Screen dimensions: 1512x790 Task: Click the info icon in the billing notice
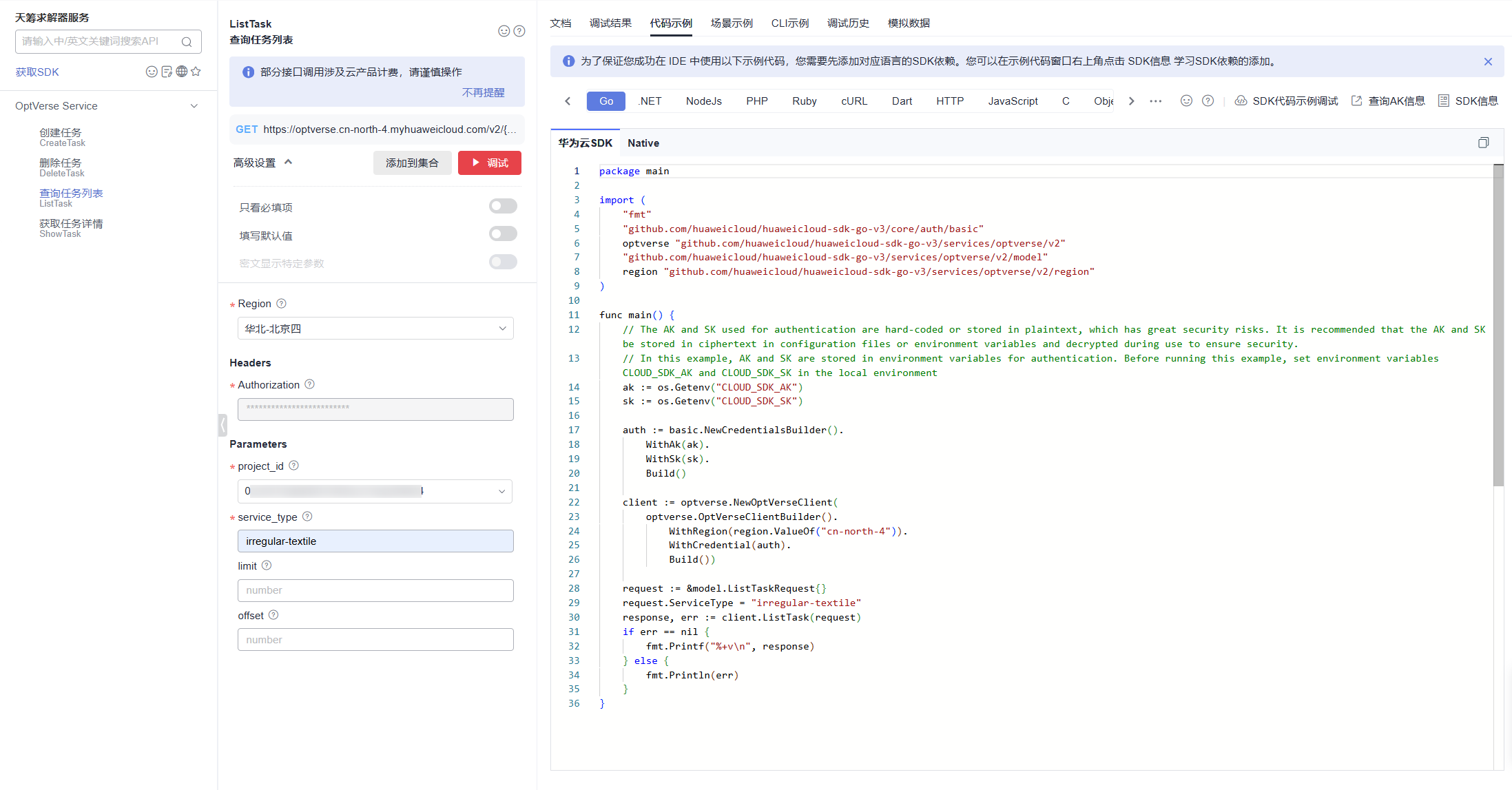pyautogui.click(x=249, y=72)
